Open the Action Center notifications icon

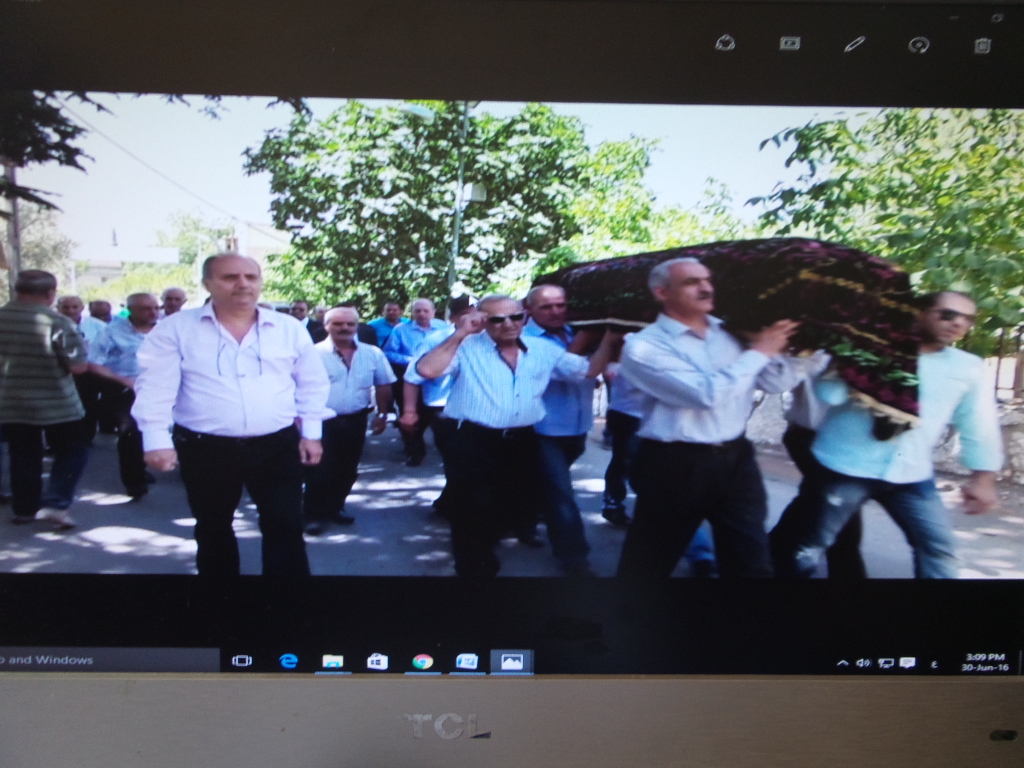(908, 663)
